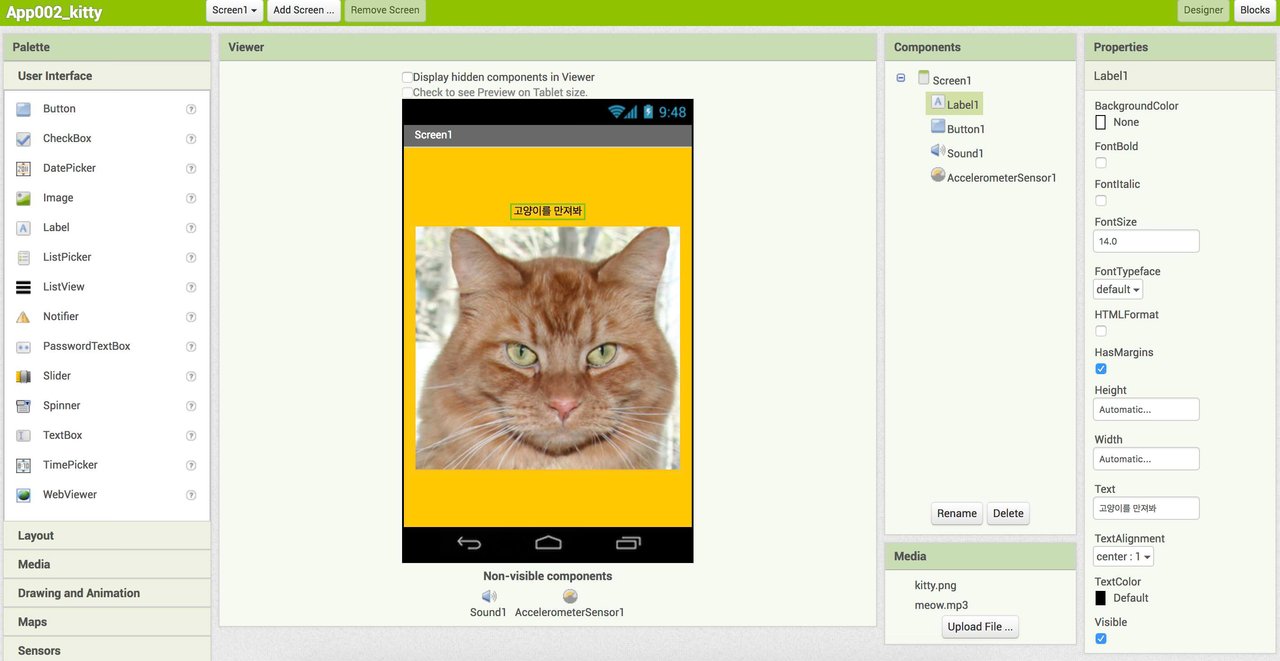Toggle Display hidden components in Viewer
Screen dimensions: 1280x661
click(407, 77)
